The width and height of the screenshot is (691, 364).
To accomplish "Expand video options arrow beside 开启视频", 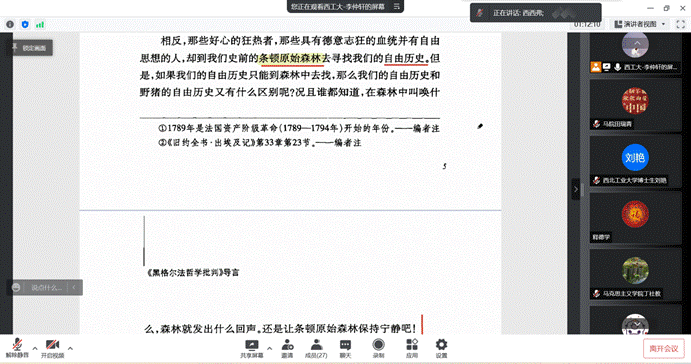I will coord(70,348).
